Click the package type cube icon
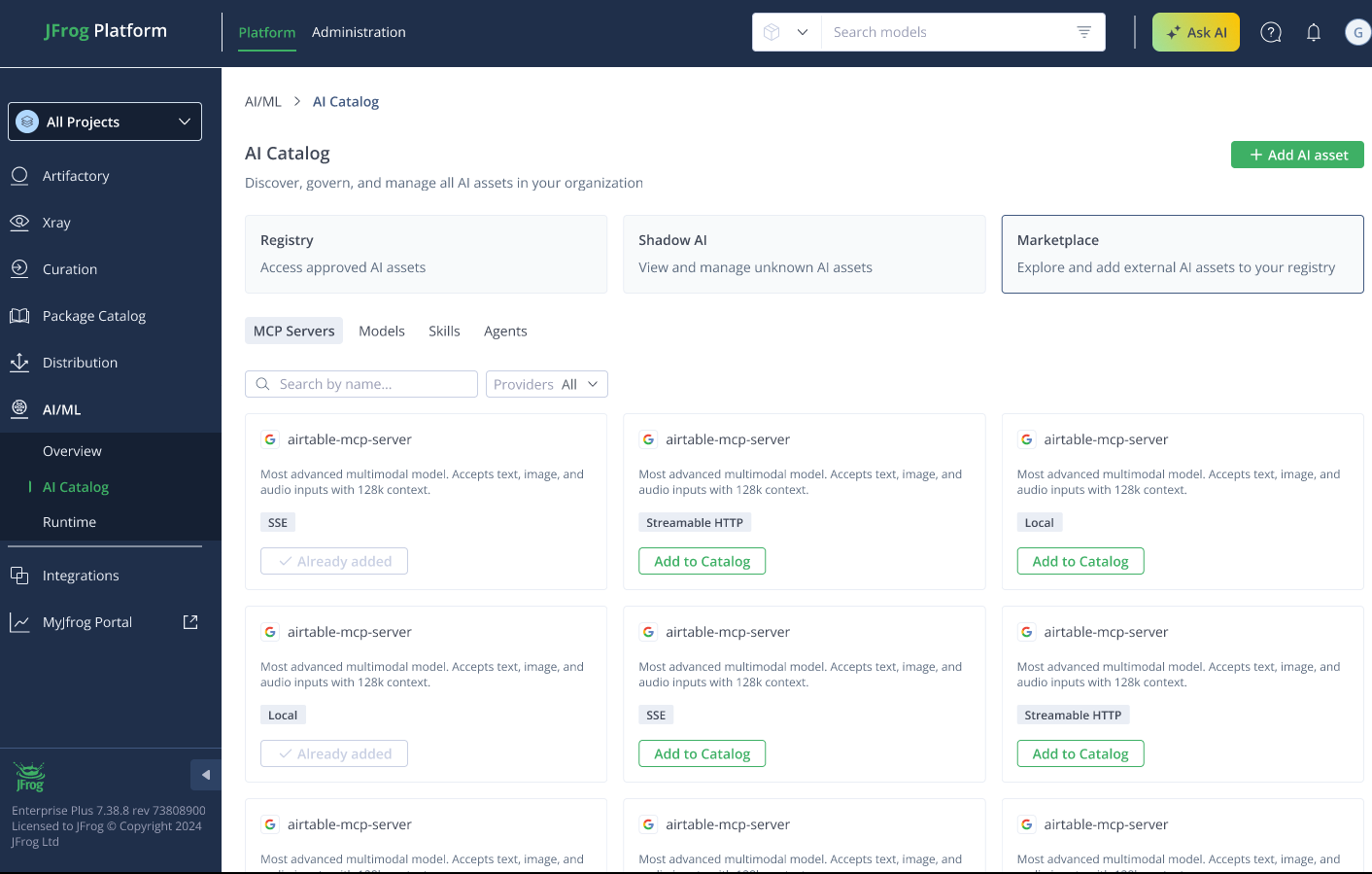 pyautogui.click(x=772, y=32)
